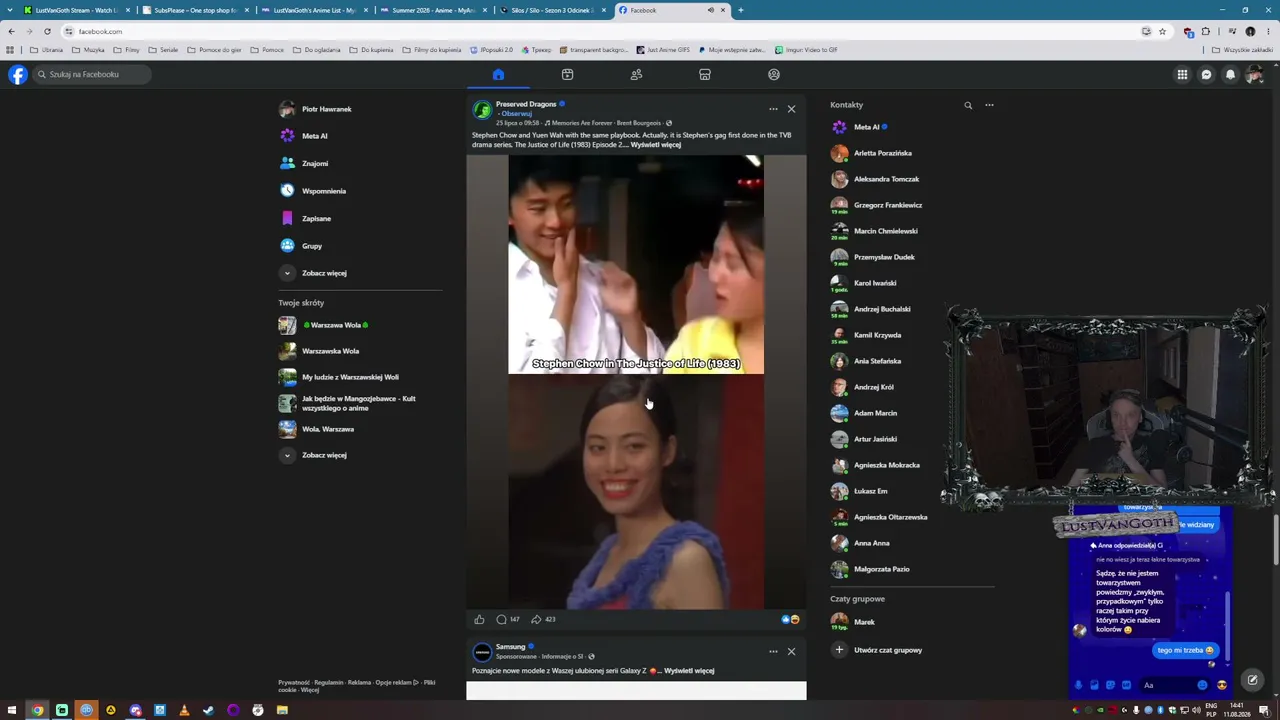This screenshot has height=720, width=1280.
Task: Search contacts with the Kontakty magnifier
Action: coord(968,105)
